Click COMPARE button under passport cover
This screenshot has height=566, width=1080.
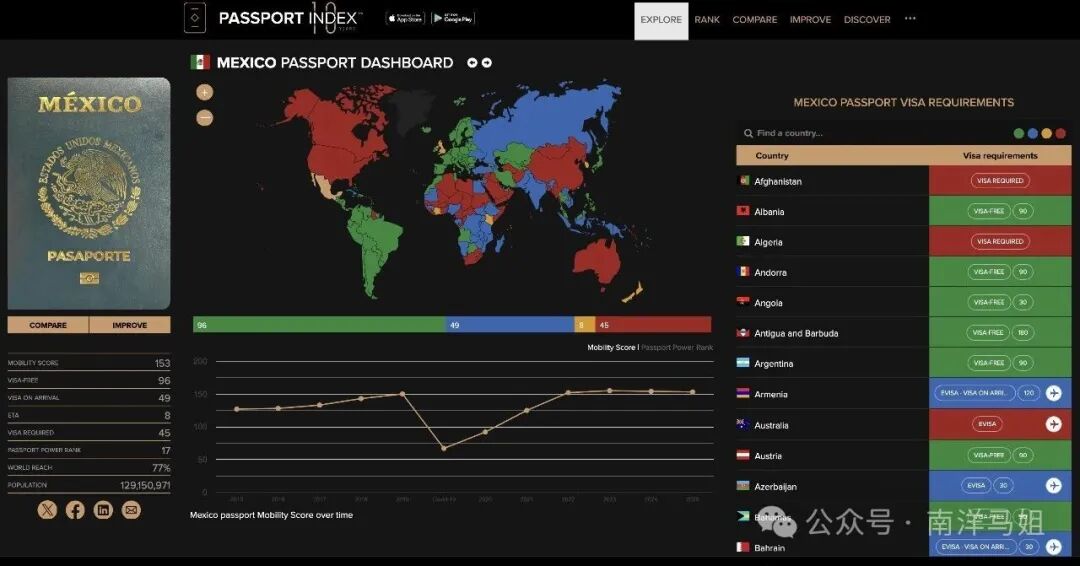pyautogui.click(x=48, y=325)
